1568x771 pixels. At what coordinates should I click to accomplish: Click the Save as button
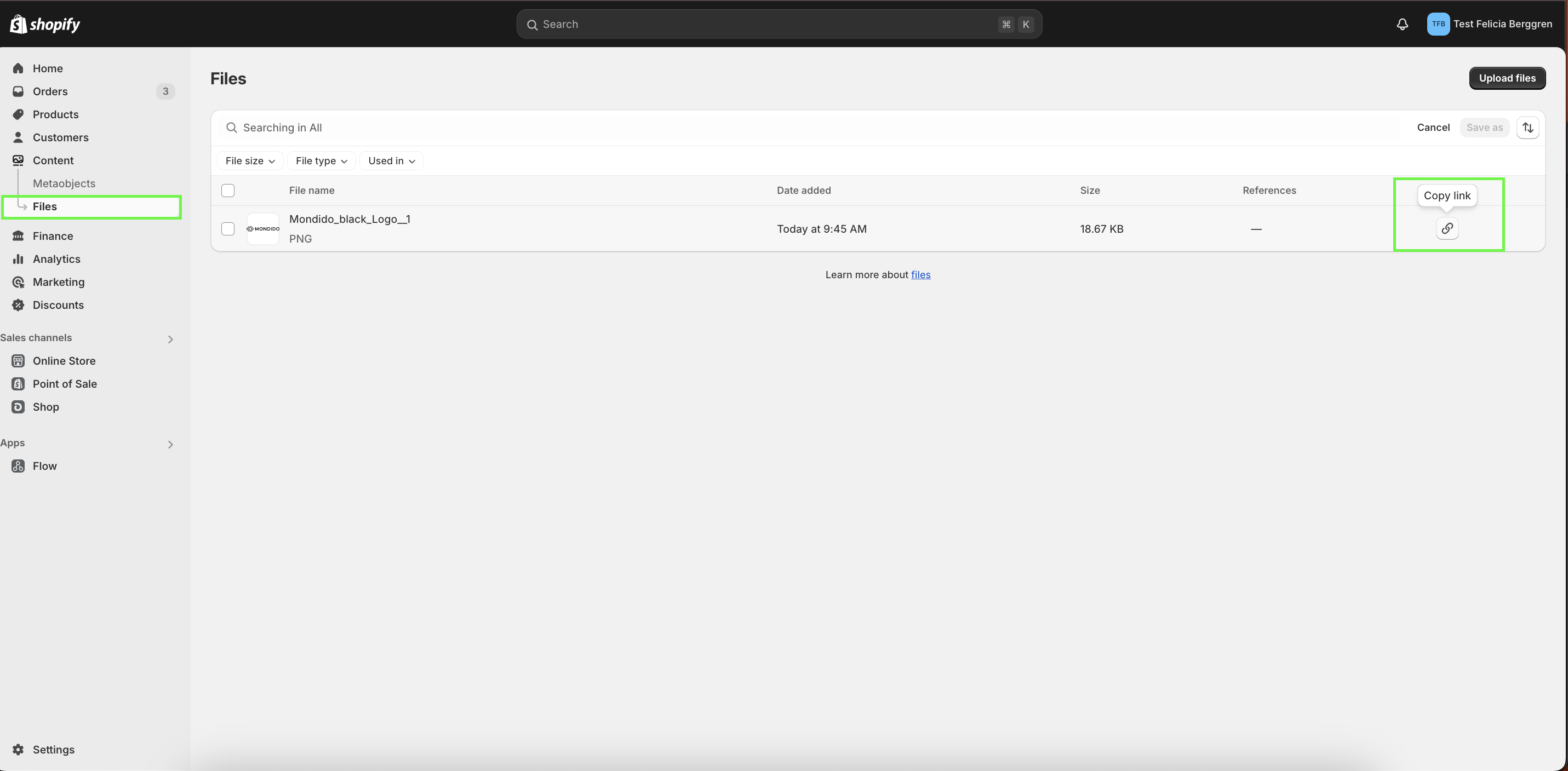[x=1484, y=128]
